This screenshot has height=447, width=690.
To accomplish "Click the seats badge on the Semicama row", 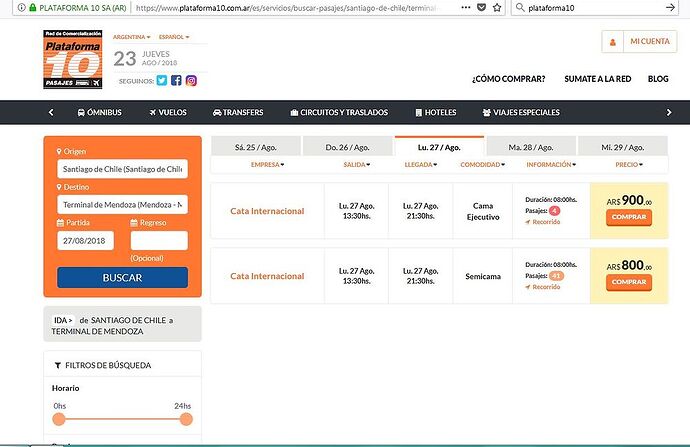I will 556,276.
